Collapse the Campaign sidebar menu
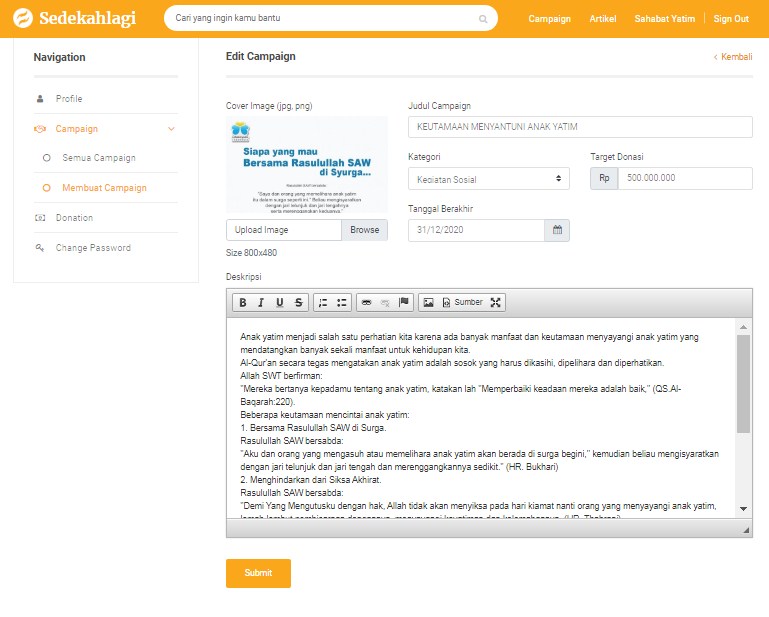Viewport: 769px width, 617px height. (171, 129)
